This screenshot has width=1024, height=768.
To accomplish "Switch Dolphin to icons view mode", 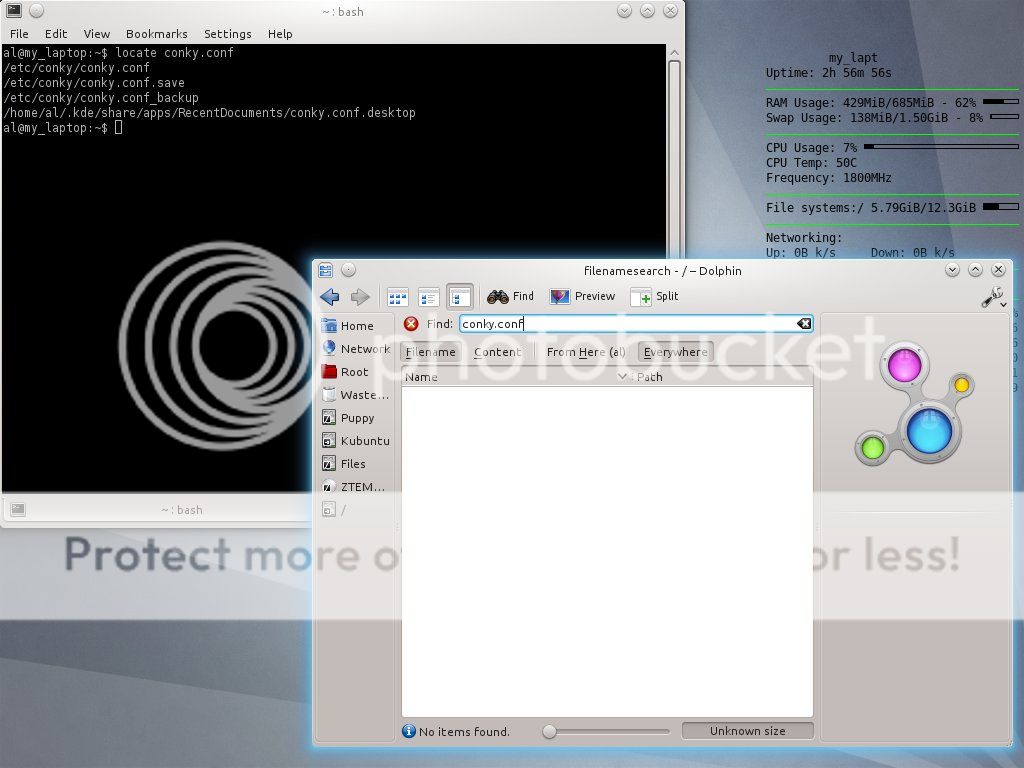I will click(x=398, y=297).
